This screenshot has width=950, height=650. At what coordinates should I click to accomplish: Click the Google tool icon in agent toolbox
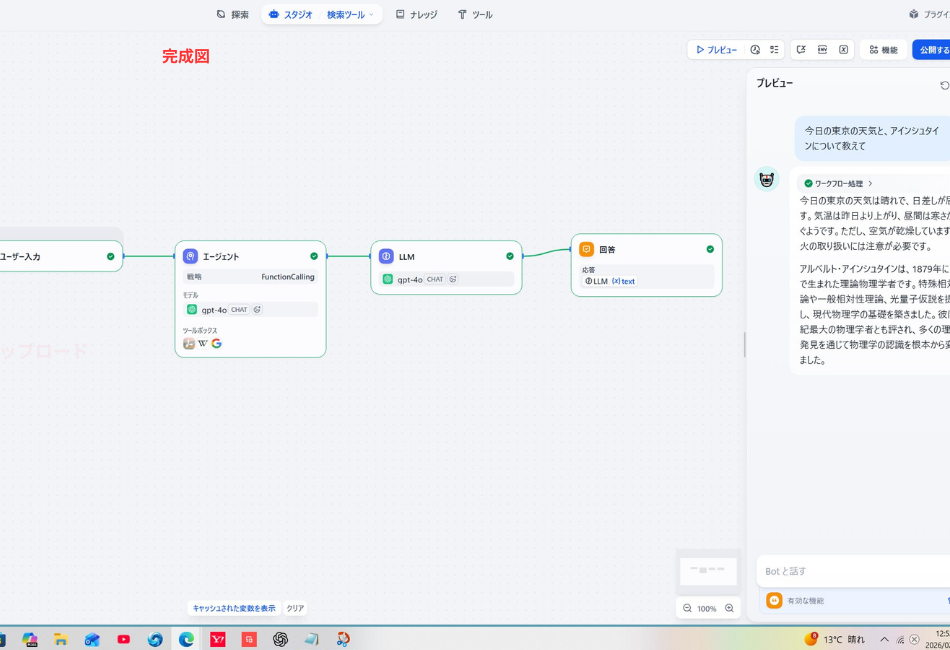pyautogui.click(x=216, y=343)
